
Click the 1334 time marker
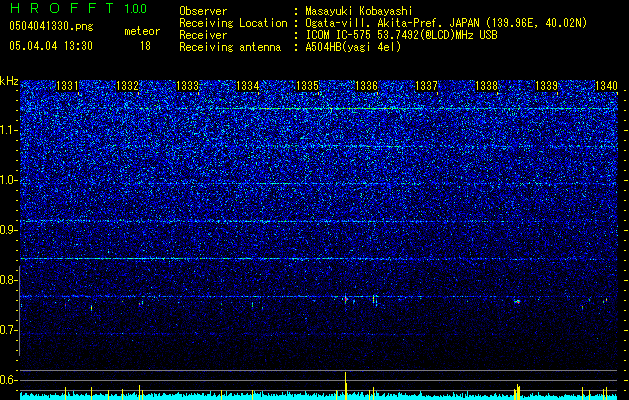pyautogui.click(x=247, y=86)
